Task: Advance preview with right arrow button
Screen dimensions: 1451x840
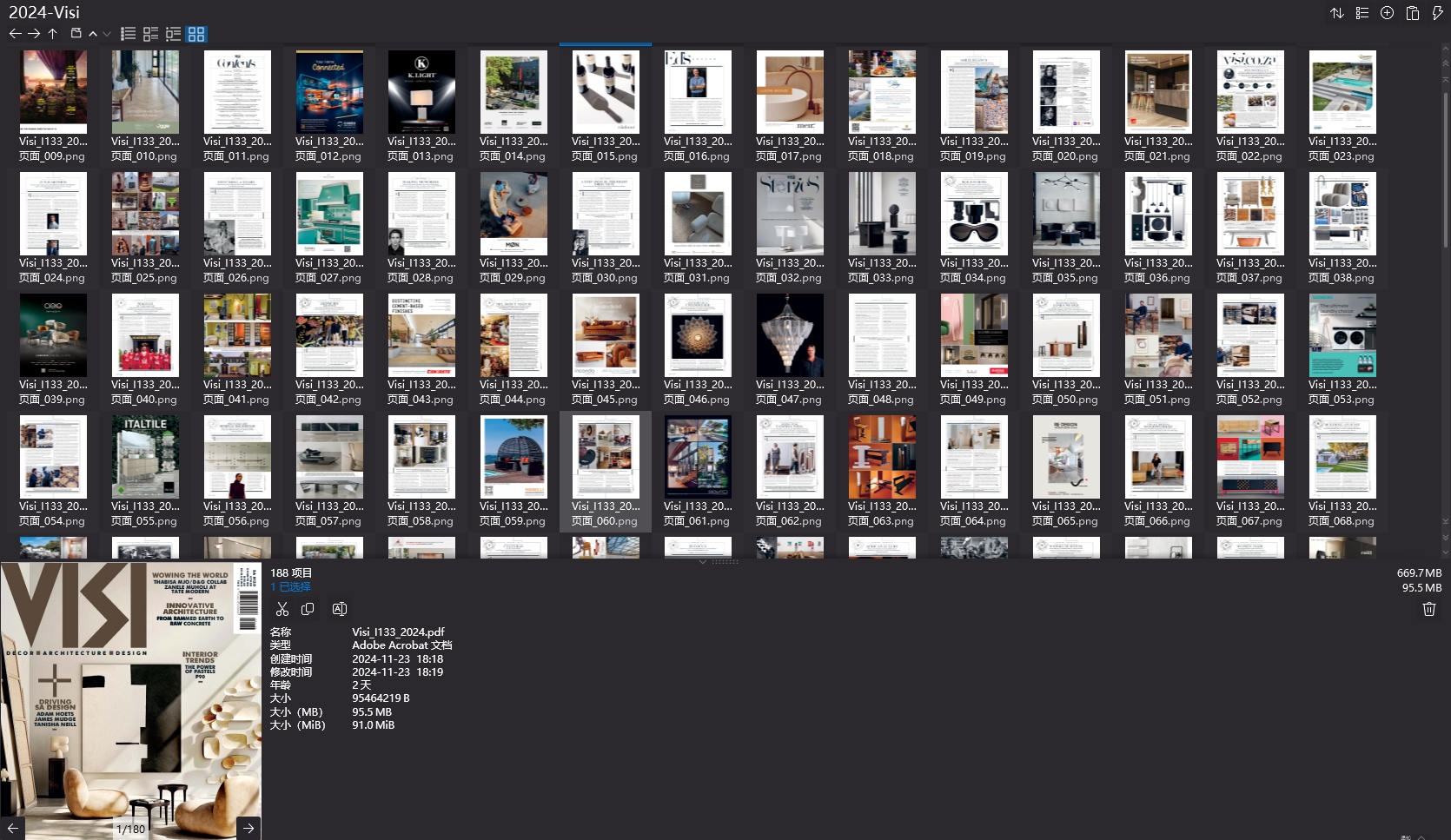Action: click(x=248, y=828)
